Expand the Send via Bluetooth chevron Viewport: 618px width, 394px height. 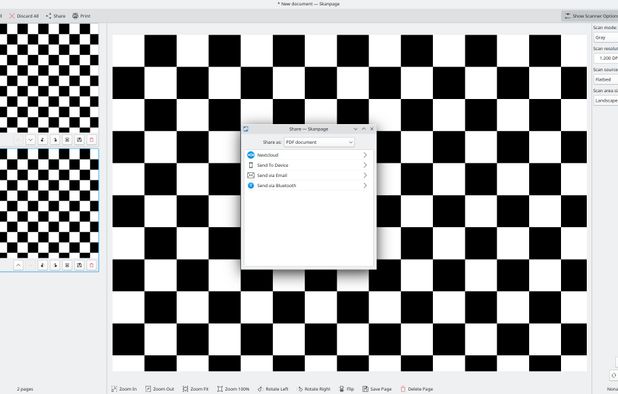[x=365, y=186]
